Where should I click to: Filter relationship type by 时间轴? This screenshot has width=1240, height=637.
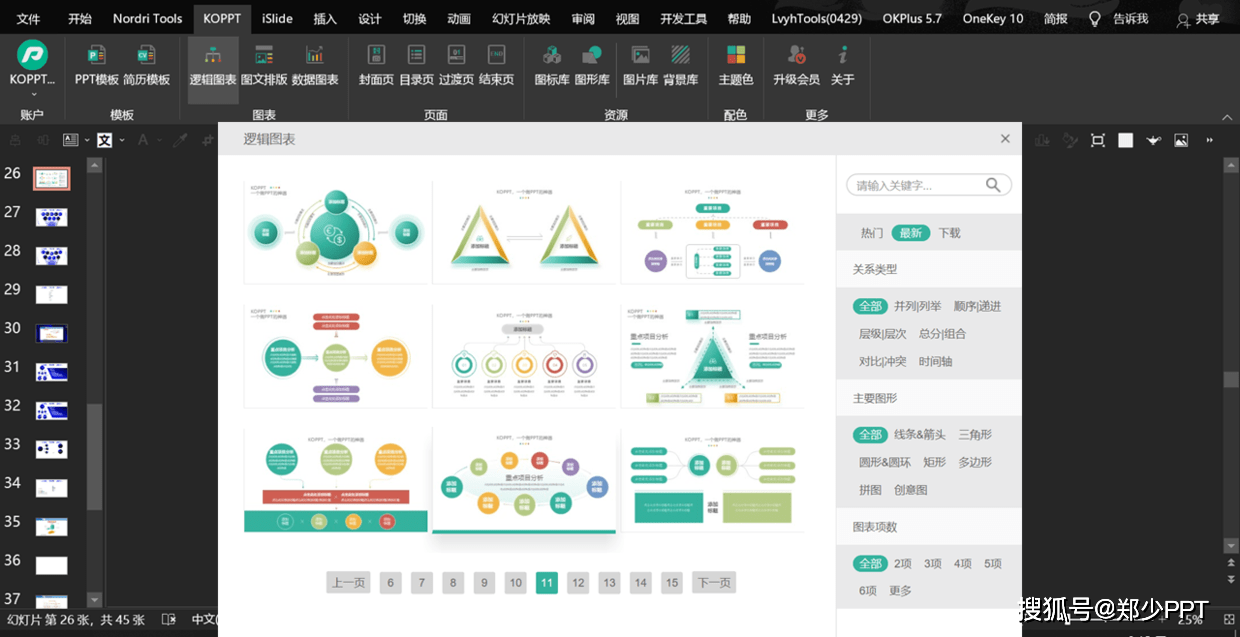[935, 361]
